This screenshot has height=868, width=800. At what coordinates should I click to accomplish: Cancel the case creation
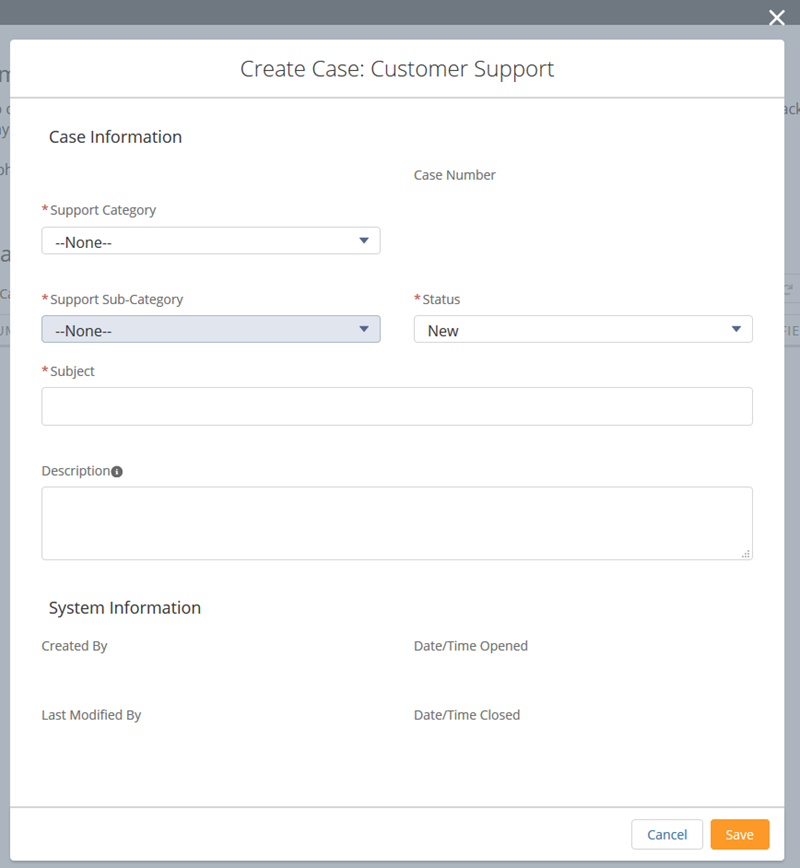tap(667, 834)
